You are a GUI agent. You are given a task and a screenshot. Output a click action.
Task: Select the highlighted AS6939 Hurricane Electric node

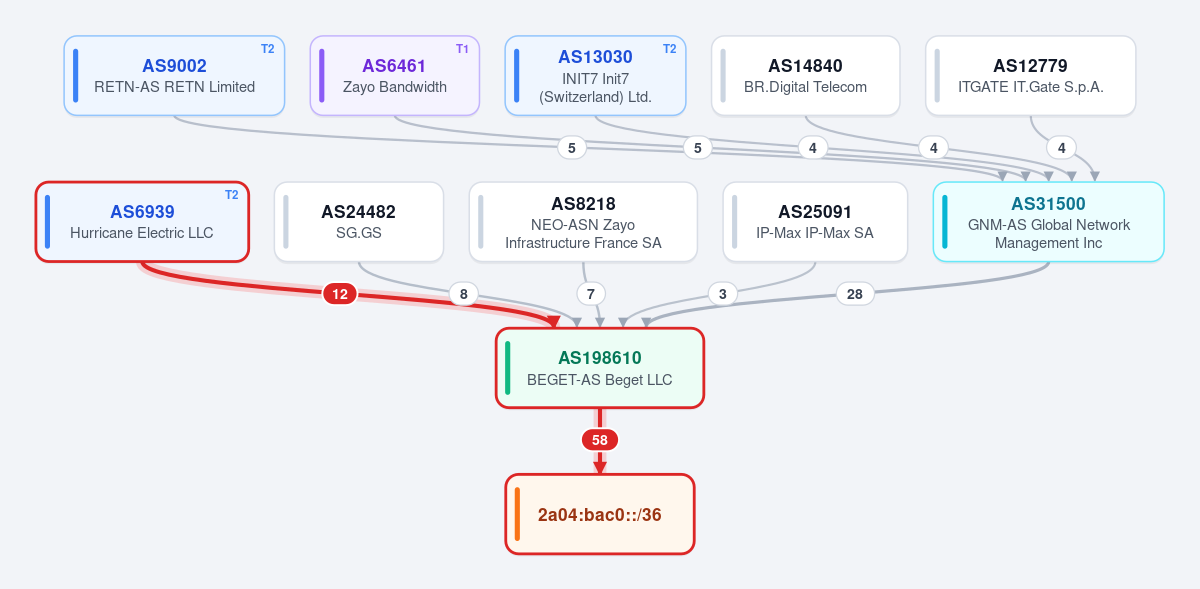(142, 222)
